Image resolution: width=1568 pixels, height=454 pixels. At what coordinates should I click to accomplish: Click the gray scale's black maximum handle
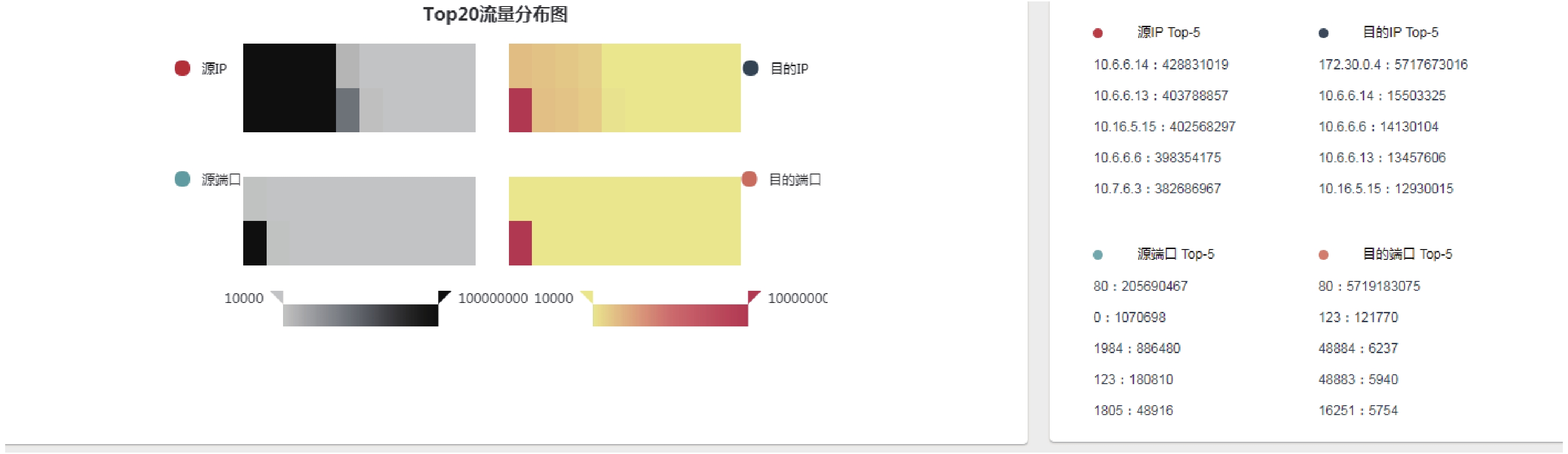444,297
